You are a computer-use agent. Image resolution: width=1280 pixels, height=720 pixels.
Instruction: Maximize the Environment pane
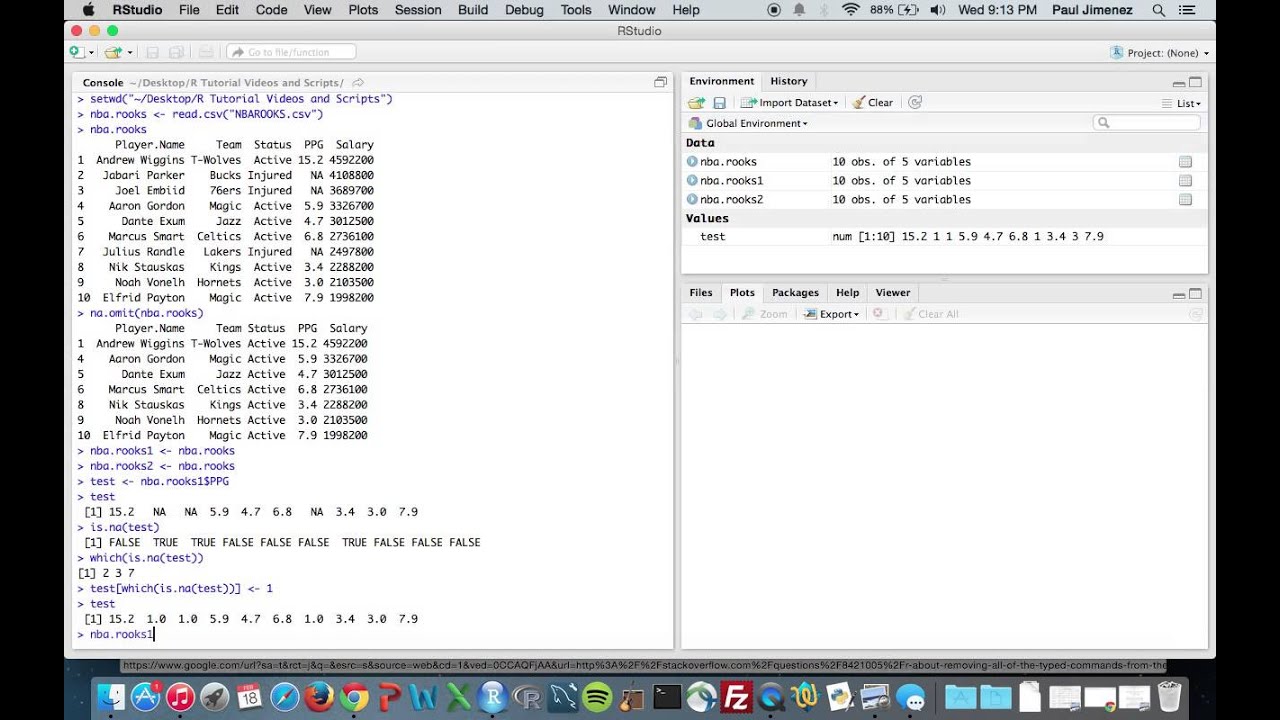click(1195, 82)
